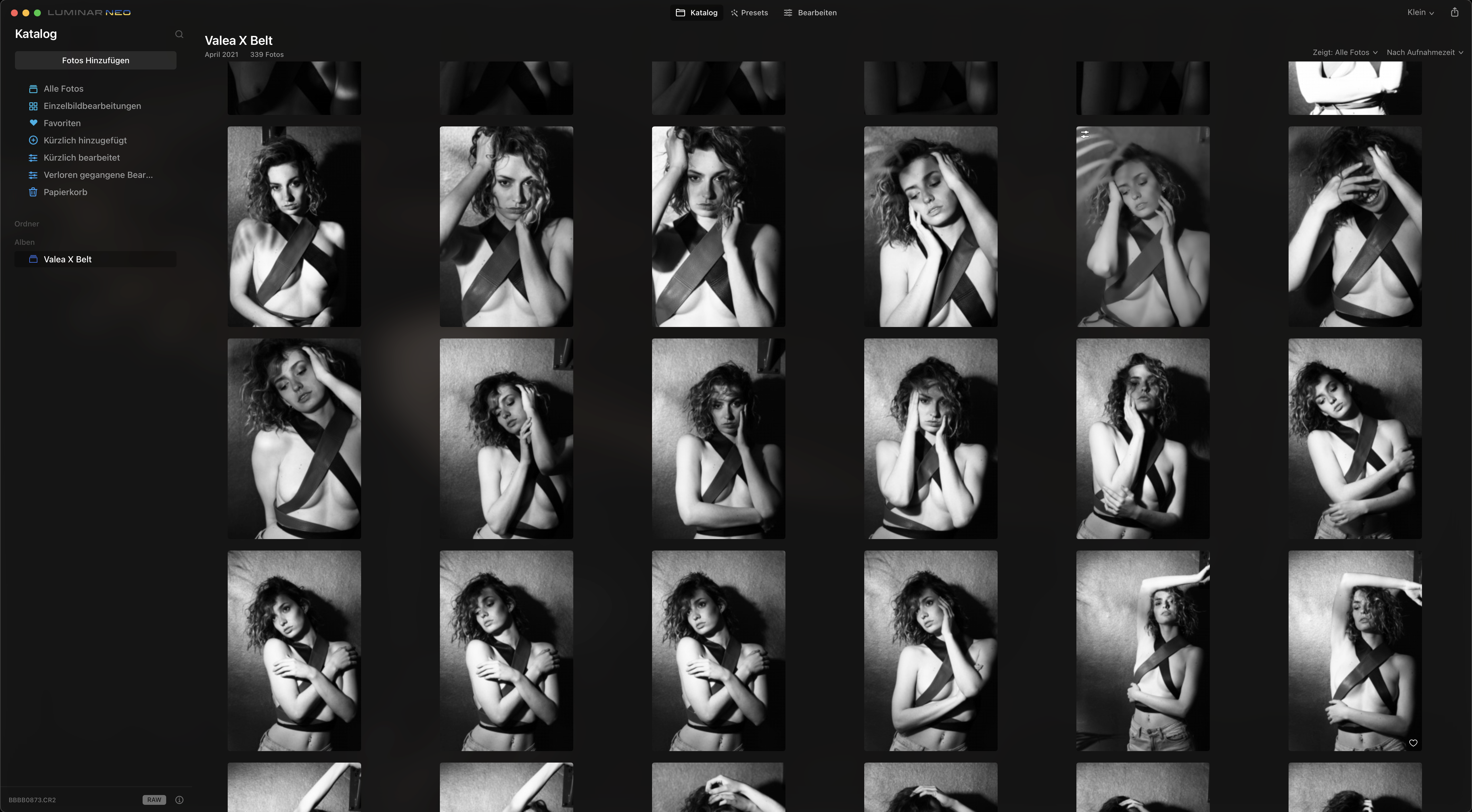This screenshot has width=1472, height=812.
Task: Click the April 2021 date label
Action: [x=221, y=55]
